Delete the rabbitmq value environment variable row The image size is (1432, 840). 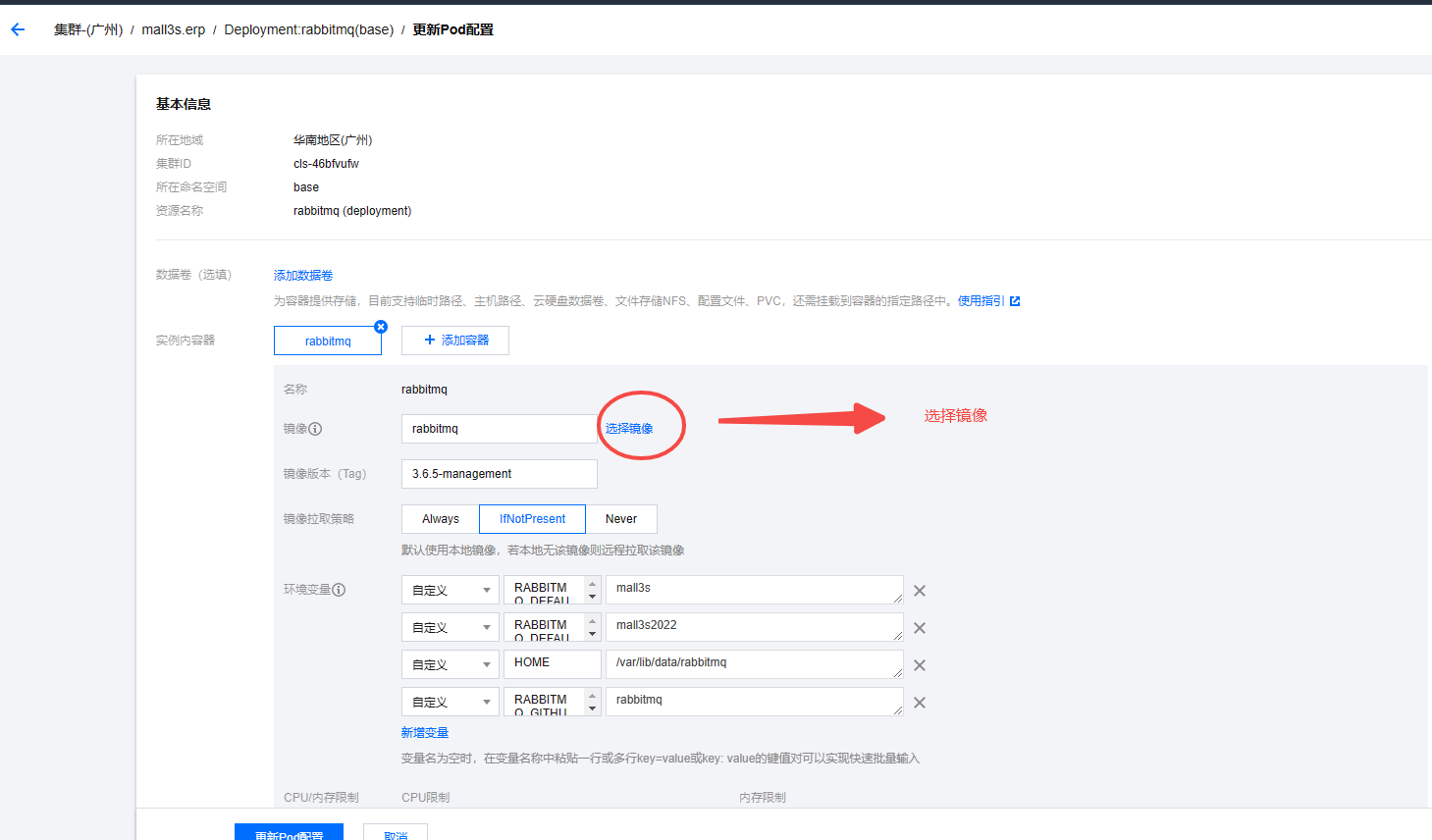(920, 703)
